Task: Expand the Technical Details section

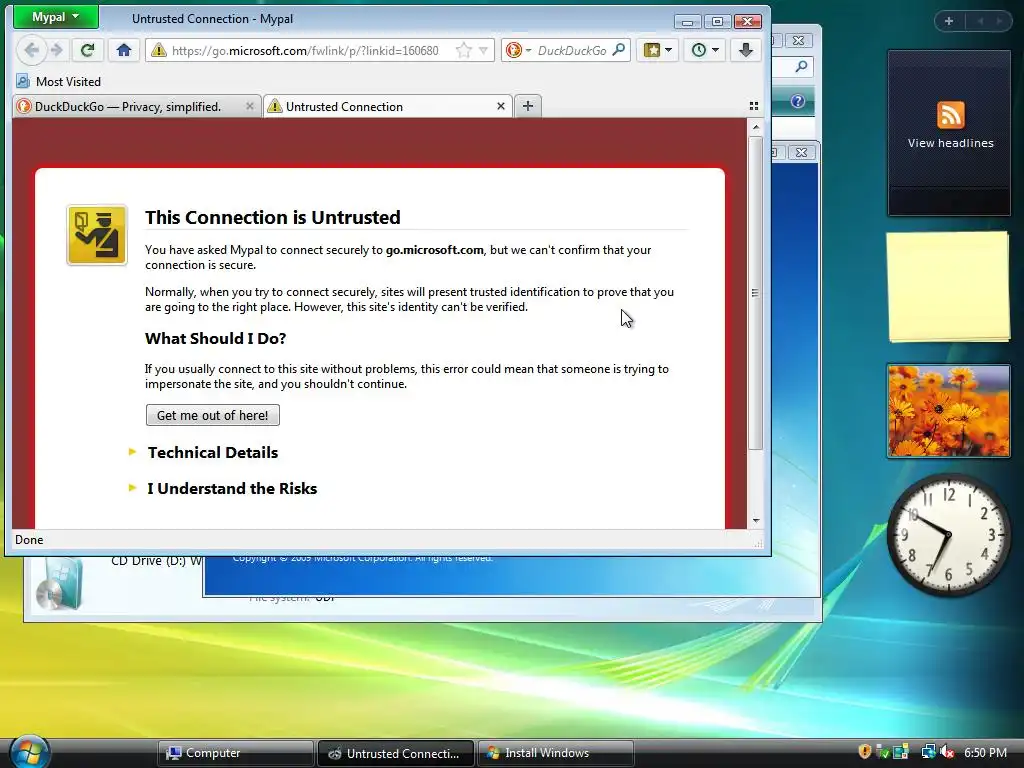Action: tap(213, 453)
